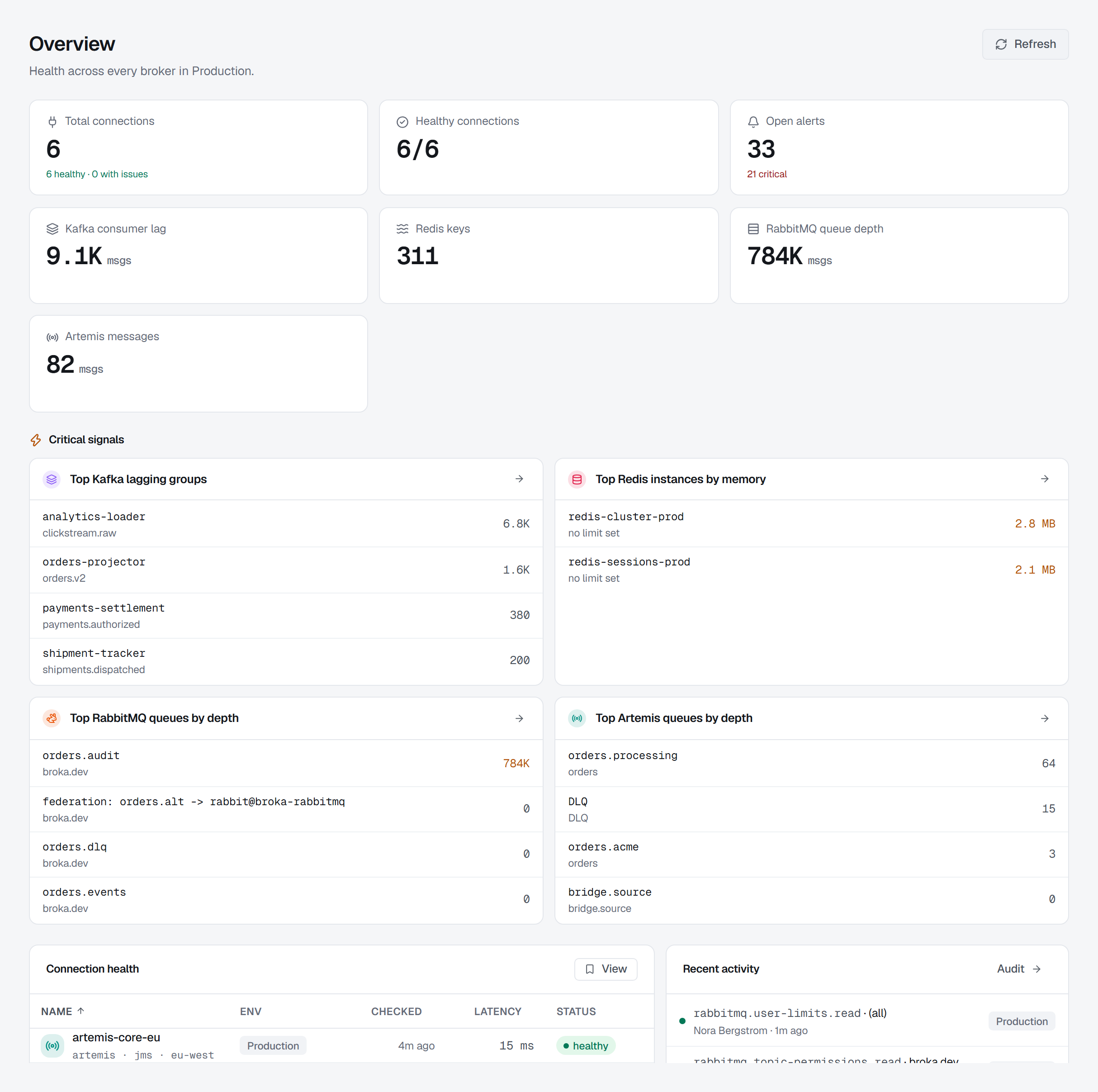This screenshot has width=1098, height=1092.
Task: Click the broadcast icon beside Artemis messages
Action: (x=52, y=337)
